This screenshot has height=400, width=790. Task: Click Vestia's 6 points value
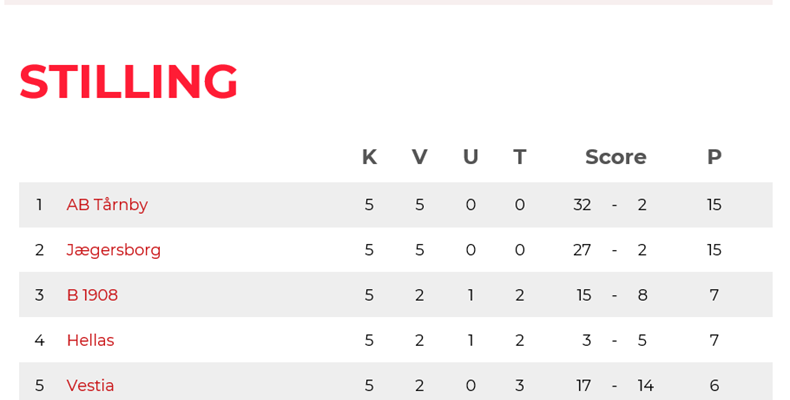714,385
